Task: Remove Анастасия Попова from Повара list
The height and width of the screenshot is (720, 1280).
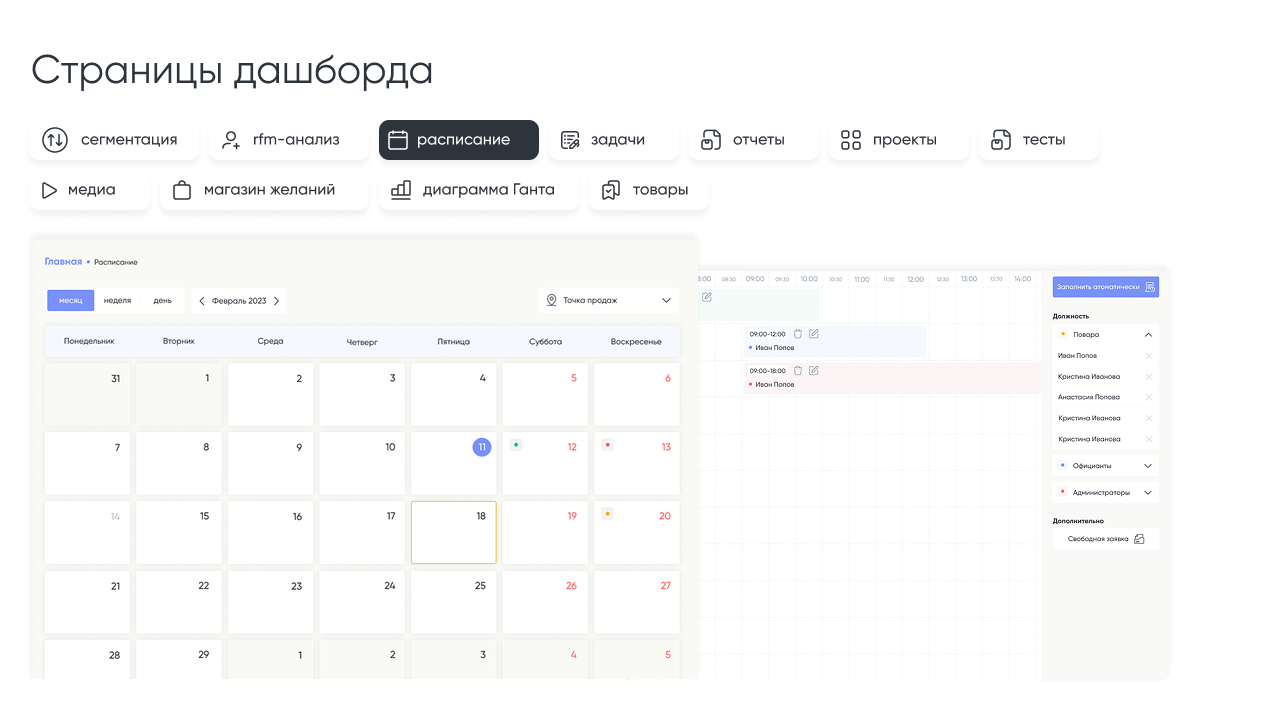Action: tap(1148, 397)
